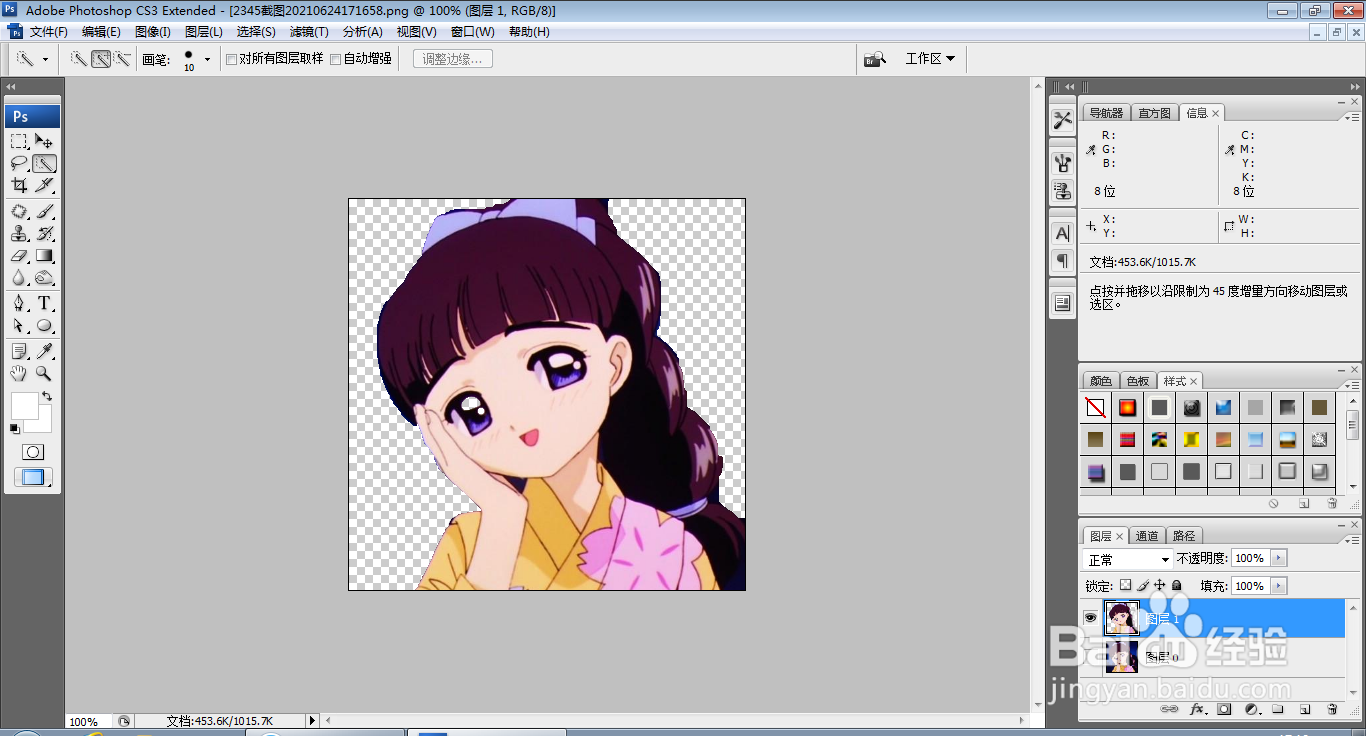Click the foreground color swatch

[x=24, y=405]
